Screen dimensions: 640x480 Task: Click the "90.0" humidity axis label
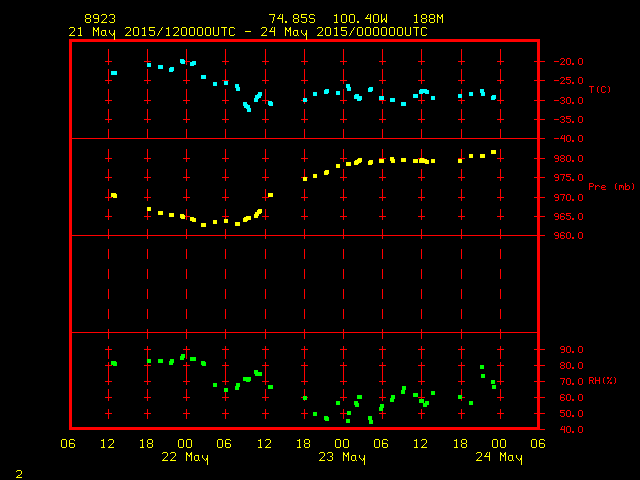(571, 350)
